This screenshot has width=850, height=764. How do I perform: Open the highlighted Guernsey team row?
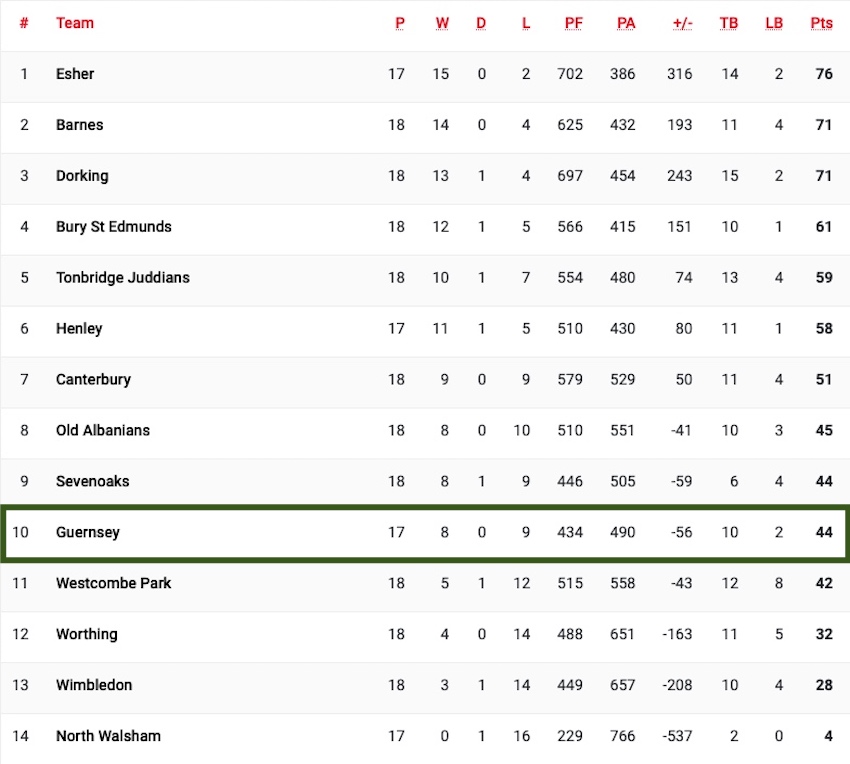pyautogui.click(x=425, y=533)
